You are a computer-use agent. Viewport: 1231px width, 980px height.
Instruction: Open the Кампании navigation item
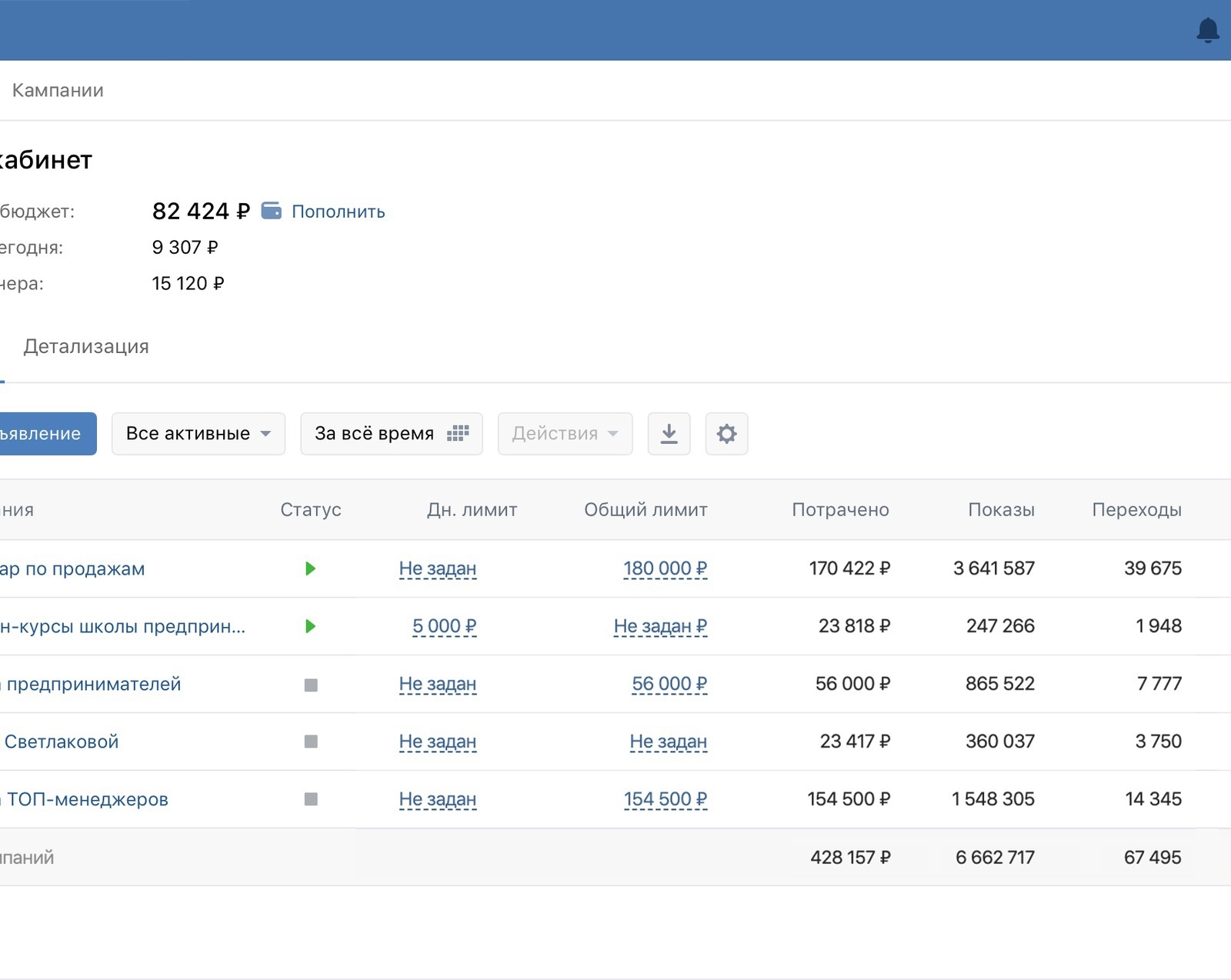click(x=58, y=90)
